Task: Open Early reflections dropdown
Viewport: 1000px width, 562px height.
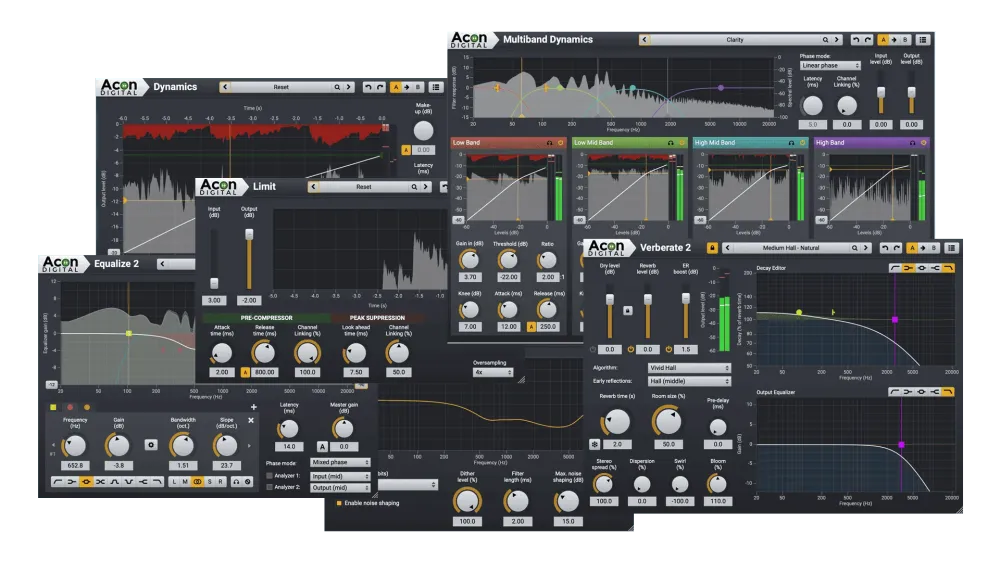Action: coord(689,381)
